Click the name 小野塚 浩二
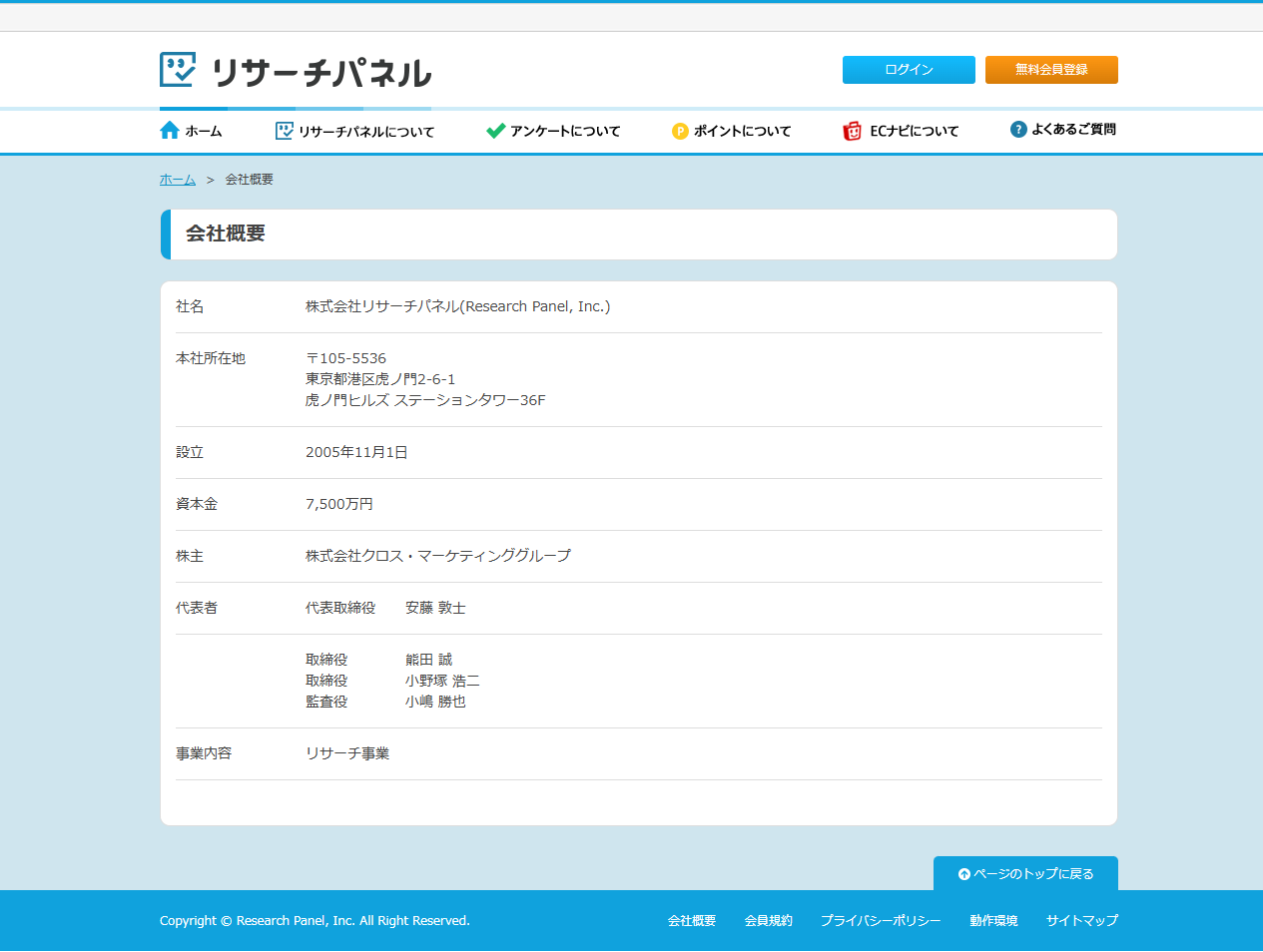 coord(442,681)
